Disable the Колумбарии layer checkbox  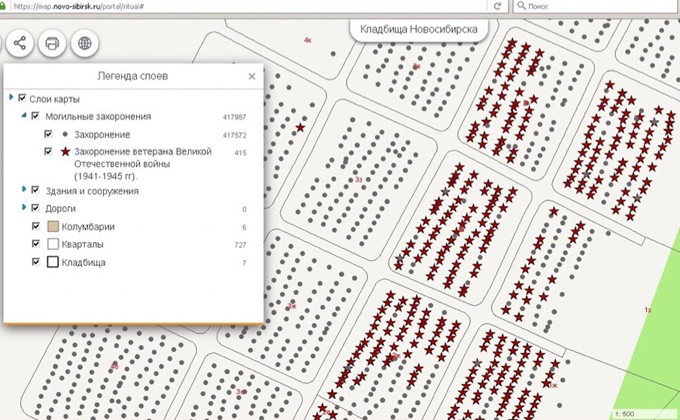coord(35,227)
